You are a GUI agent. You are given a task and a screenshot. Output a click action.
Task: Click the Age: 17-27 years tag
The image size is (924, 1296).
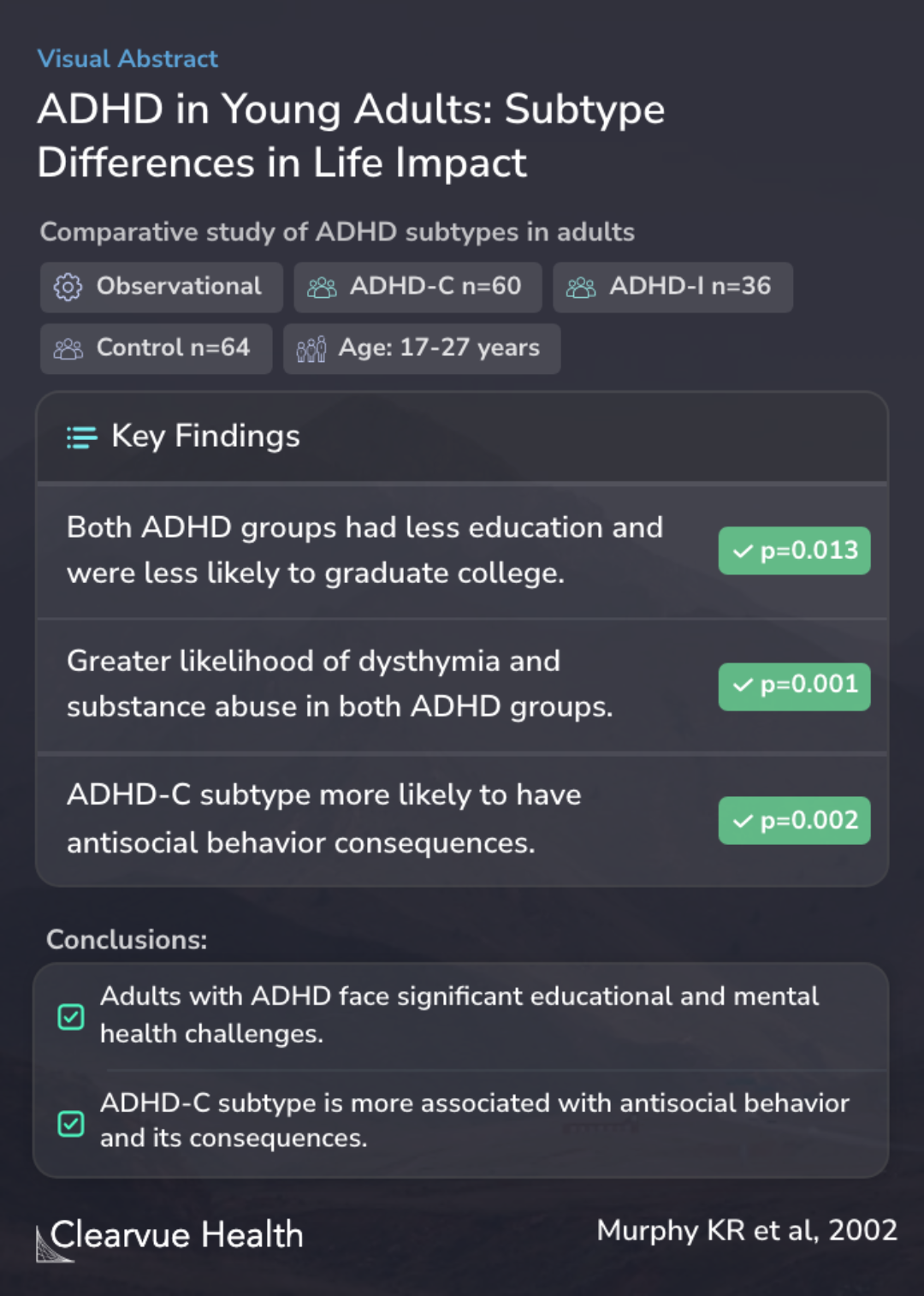point(422,348)
